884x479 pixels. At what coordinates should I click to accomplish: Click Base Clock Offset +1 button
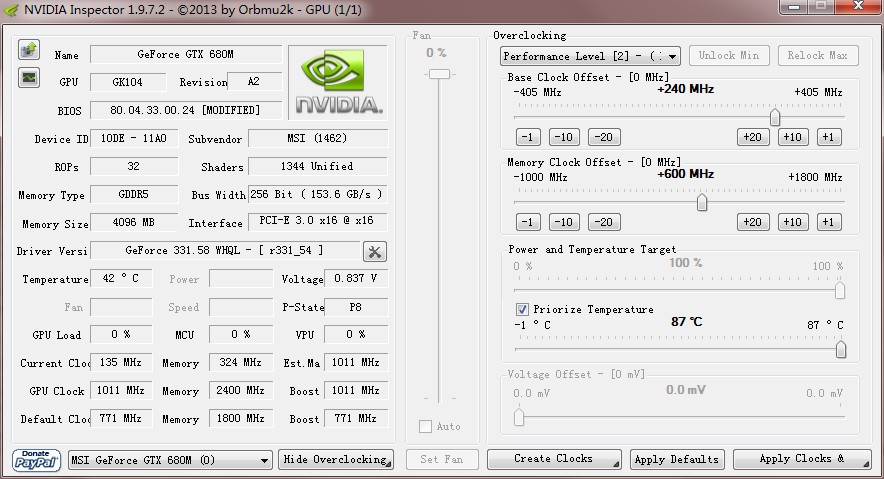pos(828,137)
